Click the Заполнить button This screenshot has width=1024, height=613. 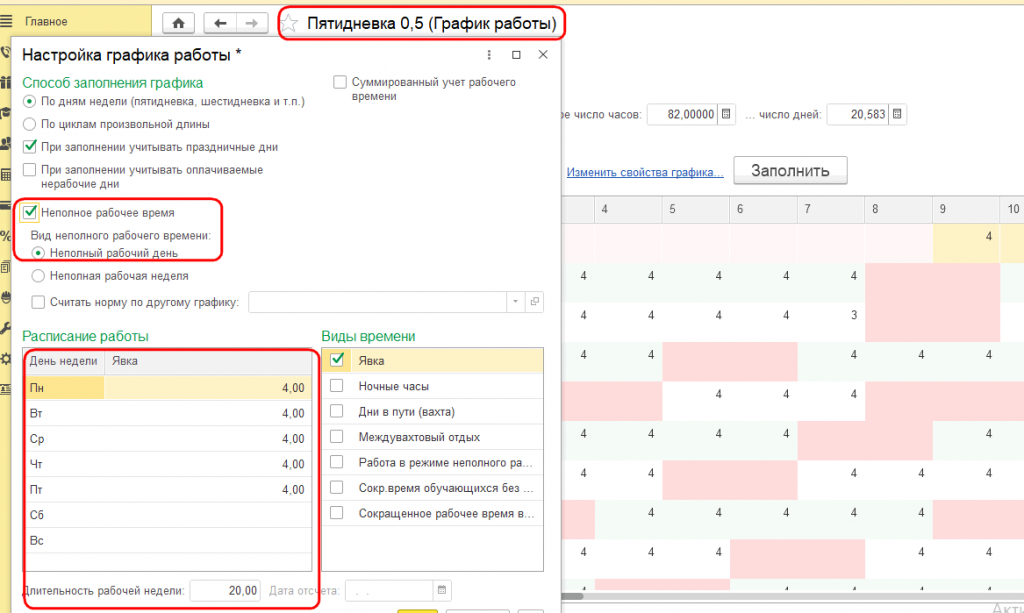[x=790, y=170]
